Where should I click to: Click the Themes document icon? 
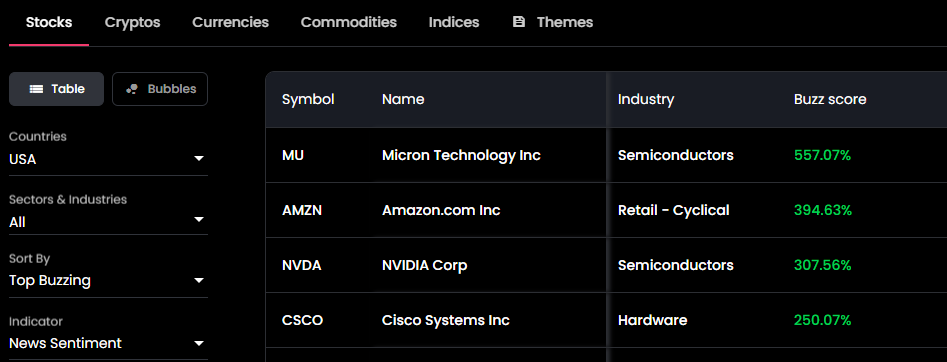pyautogui.click(x=518, y=22)
